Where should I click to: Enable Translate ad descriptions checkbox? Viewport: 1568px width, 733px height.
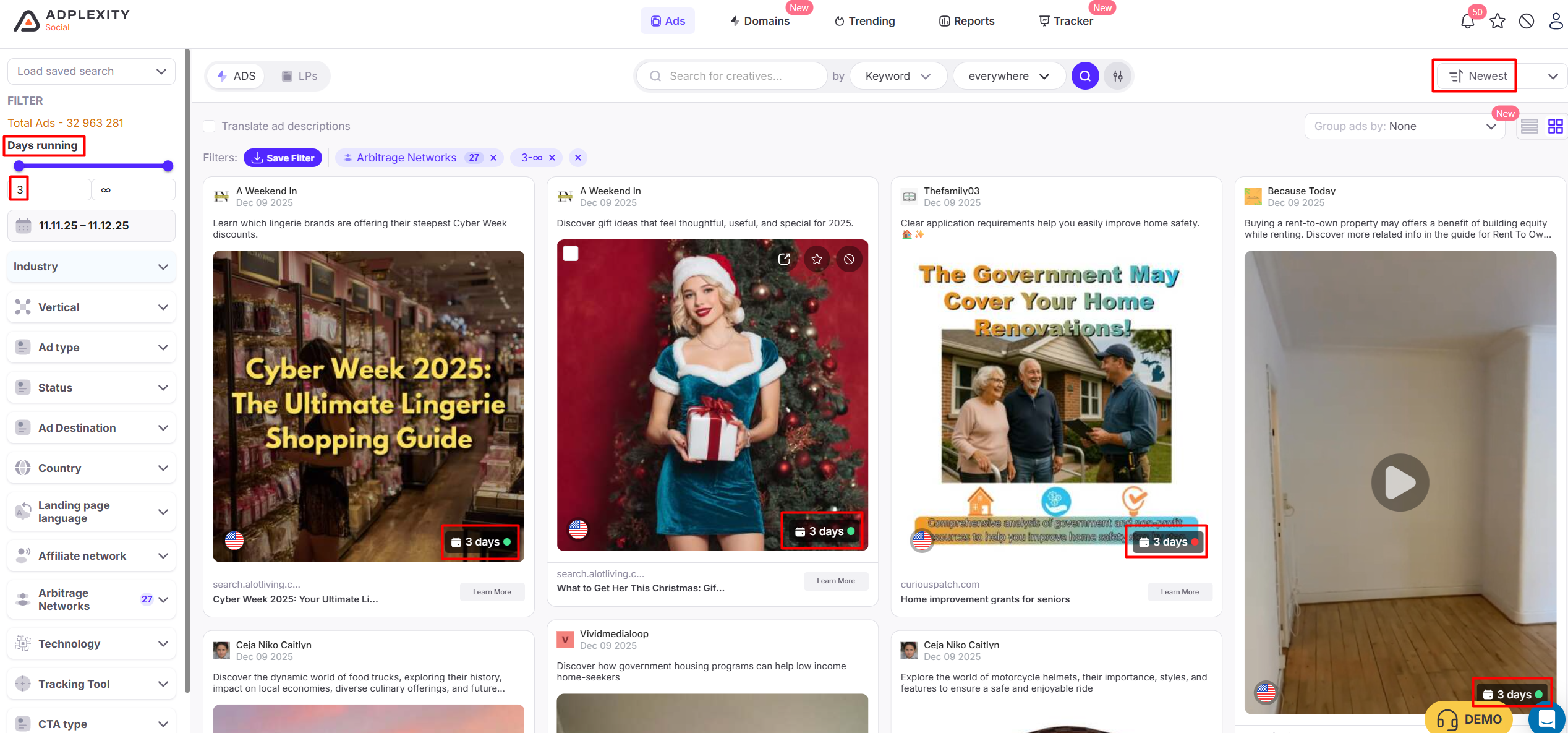pos(210,126)
